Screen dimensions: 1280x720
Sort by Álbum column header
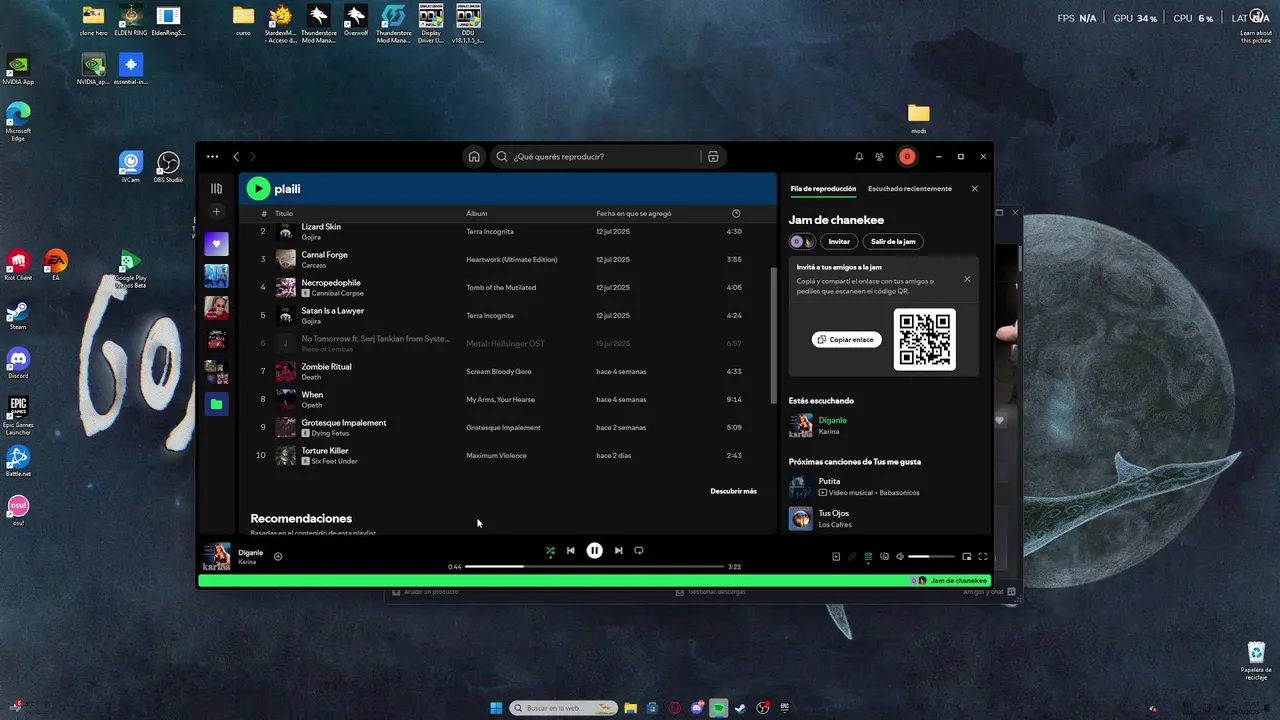(x=477, y=213)
